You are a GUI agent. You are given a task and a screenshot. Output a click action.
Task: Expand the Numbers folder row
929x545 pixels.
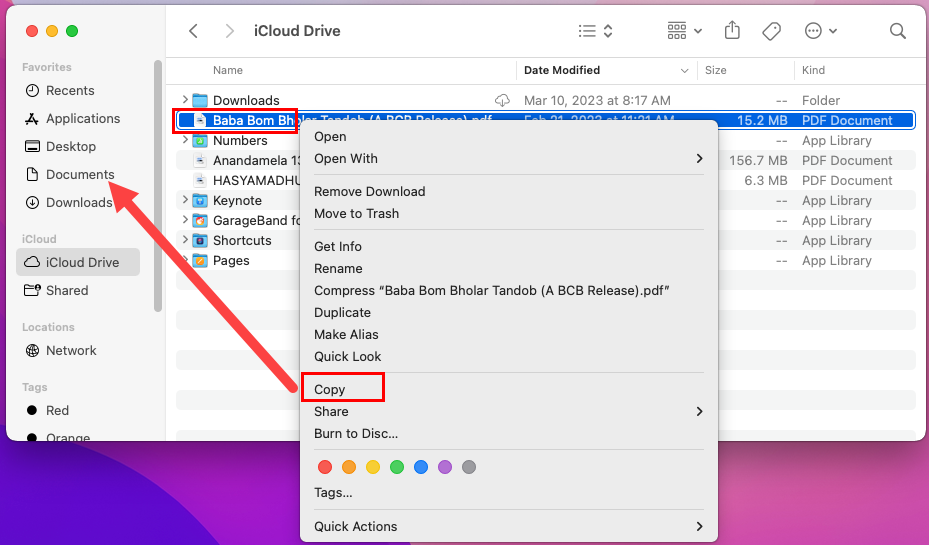point(185,140)
